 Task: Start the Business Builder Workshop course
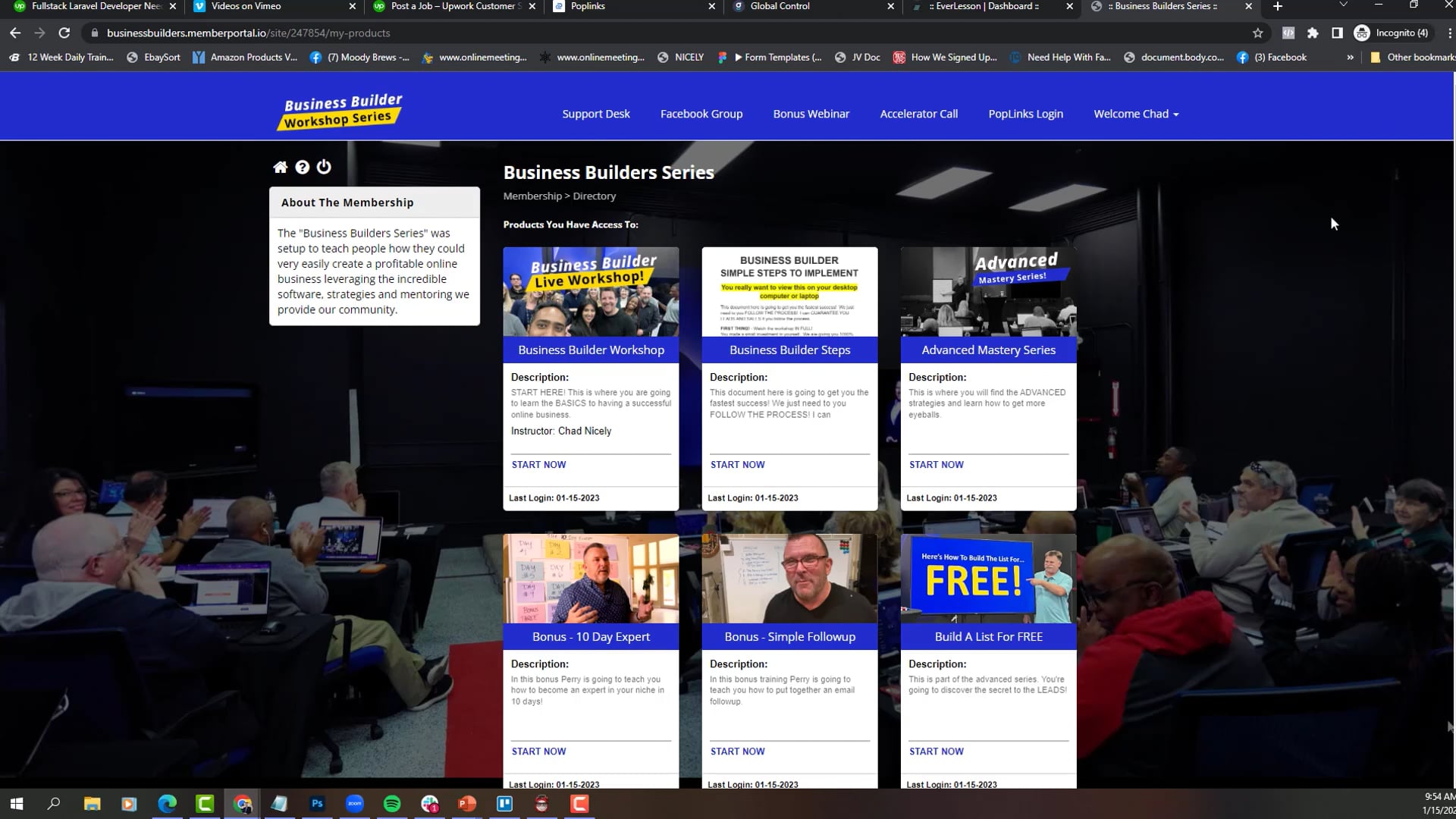[x=538, y=464]
